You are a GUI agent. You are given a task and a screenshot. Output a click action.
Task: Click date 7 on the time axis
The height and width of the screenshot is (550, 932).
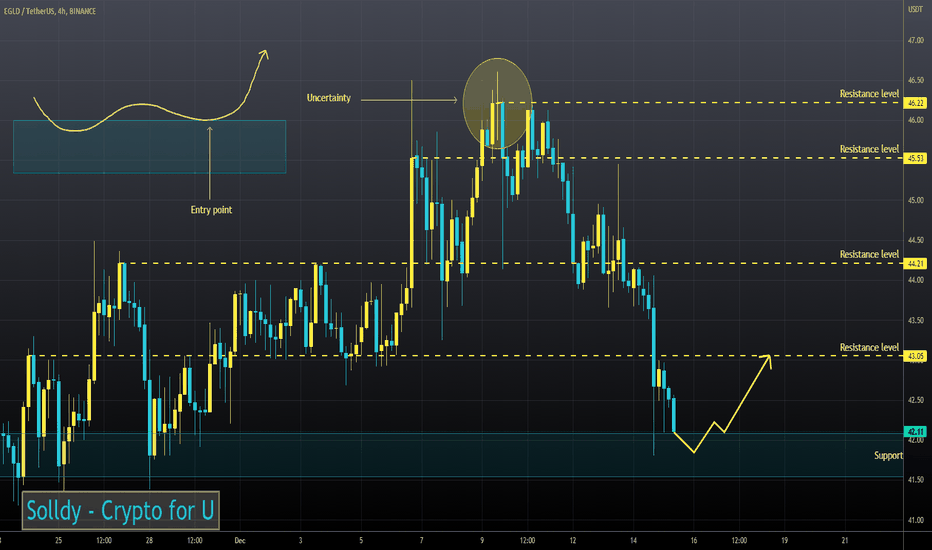pos(421,540)
